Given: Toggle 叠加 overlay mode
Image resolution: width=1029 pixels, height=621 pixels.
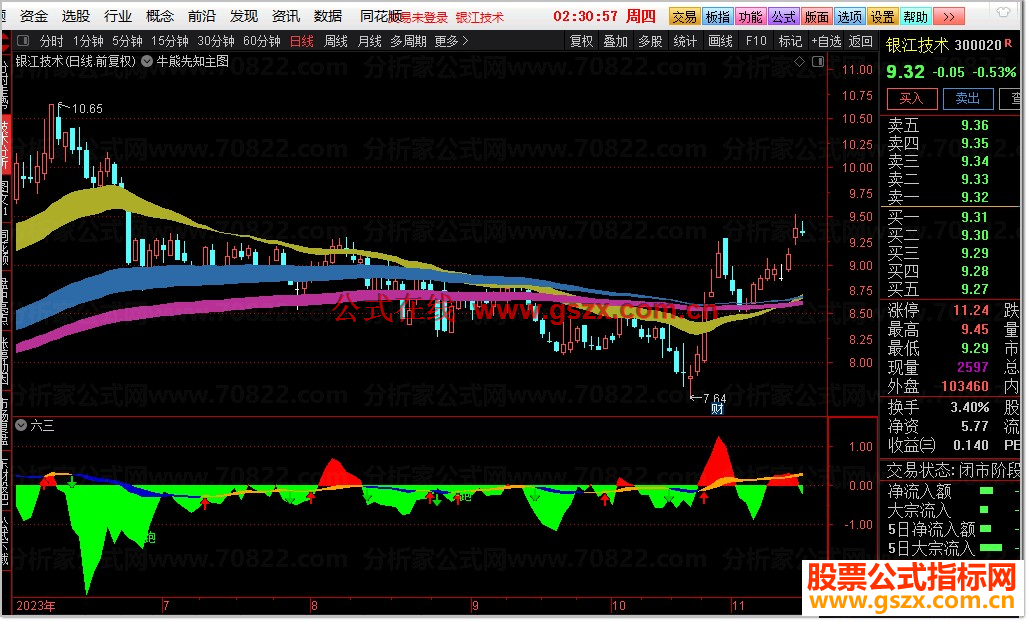Looking at the screenshot, I should [613, 41].
